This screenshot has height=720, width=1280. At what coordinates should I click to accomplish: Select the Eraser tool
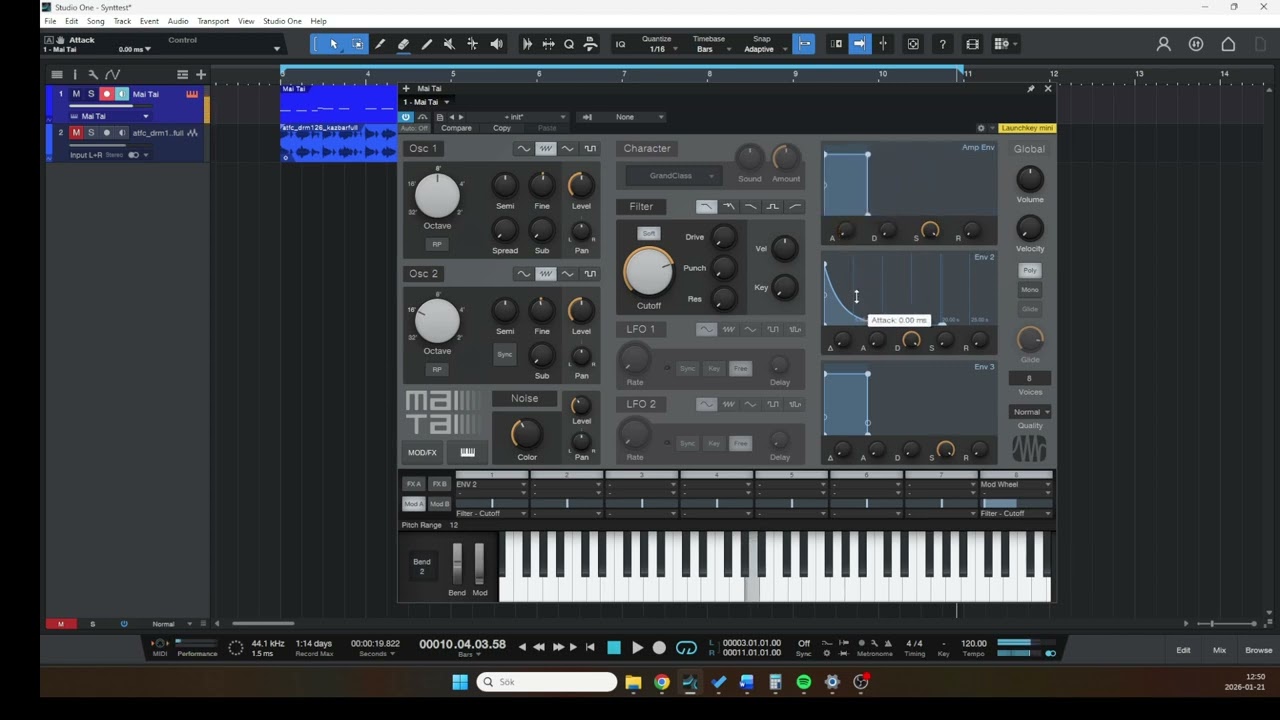point(403,44)
